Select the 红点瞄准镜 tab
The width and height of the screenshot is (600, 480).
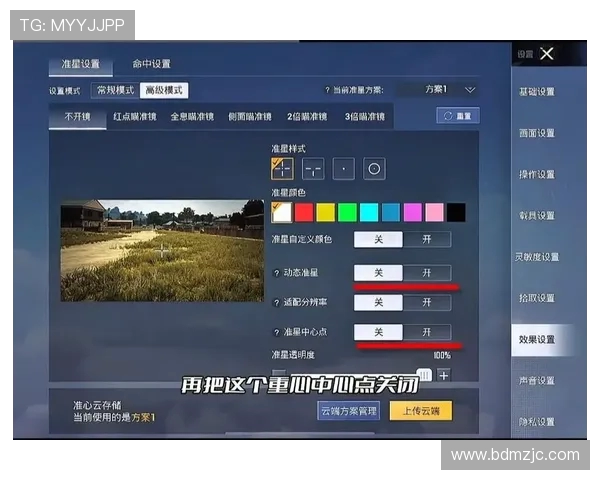(135, 116)
